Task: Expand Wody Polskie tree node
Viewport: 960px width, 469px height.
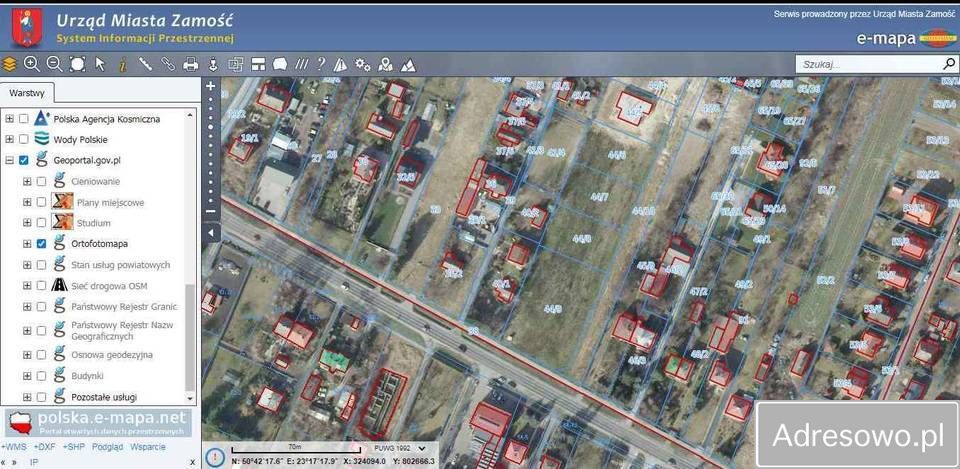Action: pos(9,139)
